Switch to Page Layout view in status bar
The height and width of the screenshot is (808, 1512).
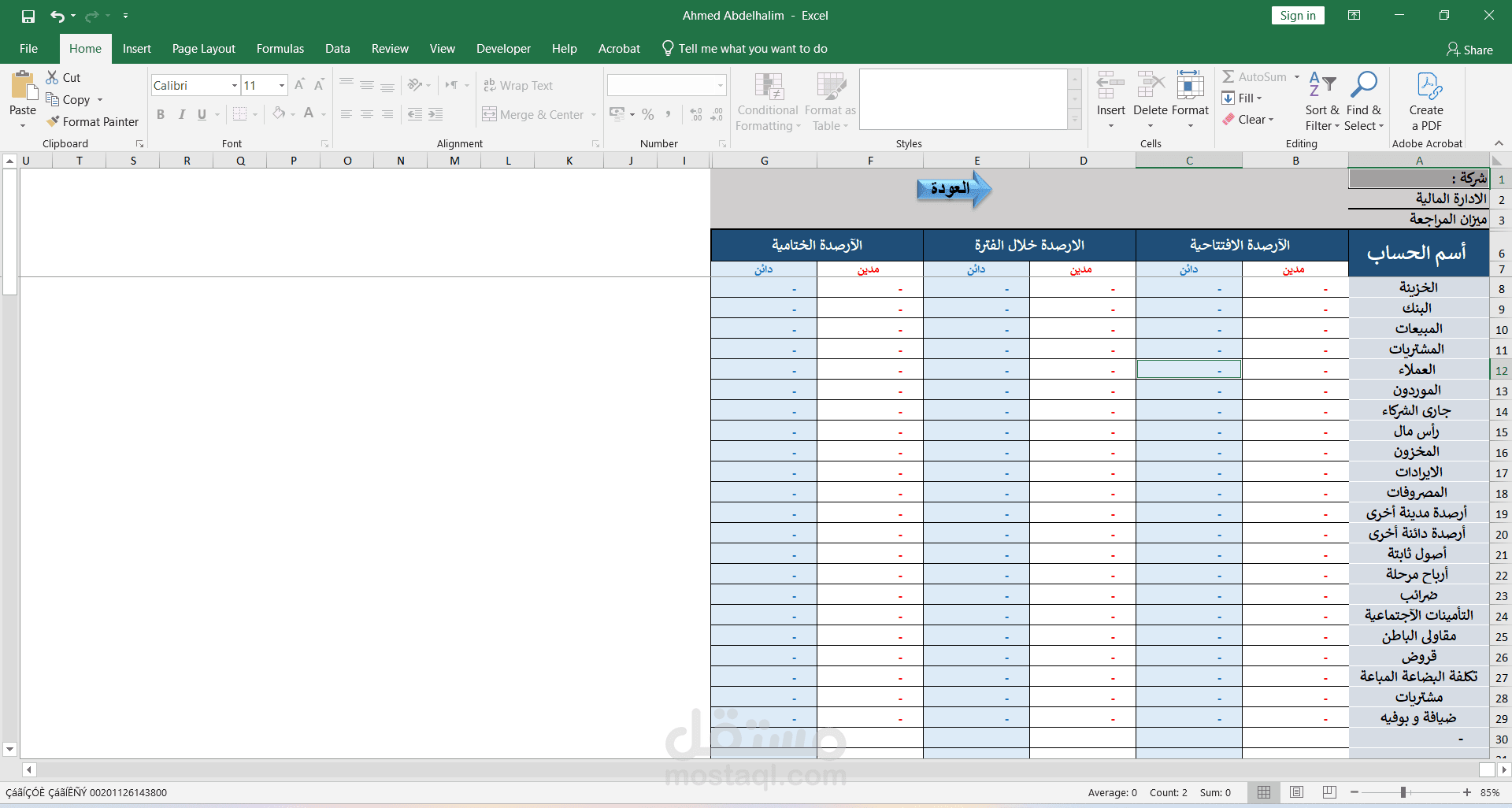point(1296,792)
